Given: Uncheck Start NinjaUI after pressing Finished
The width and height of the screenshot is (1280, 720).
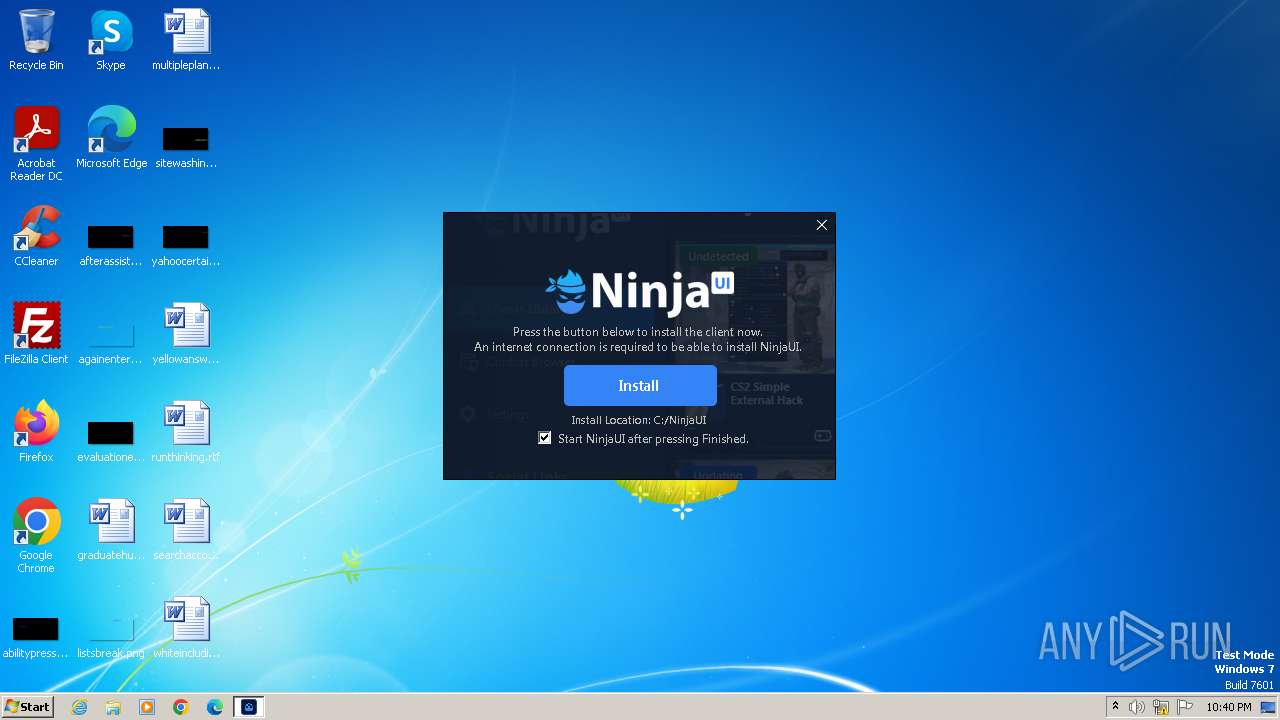Looking at the screenshot, I should click(x=545, y=438).
